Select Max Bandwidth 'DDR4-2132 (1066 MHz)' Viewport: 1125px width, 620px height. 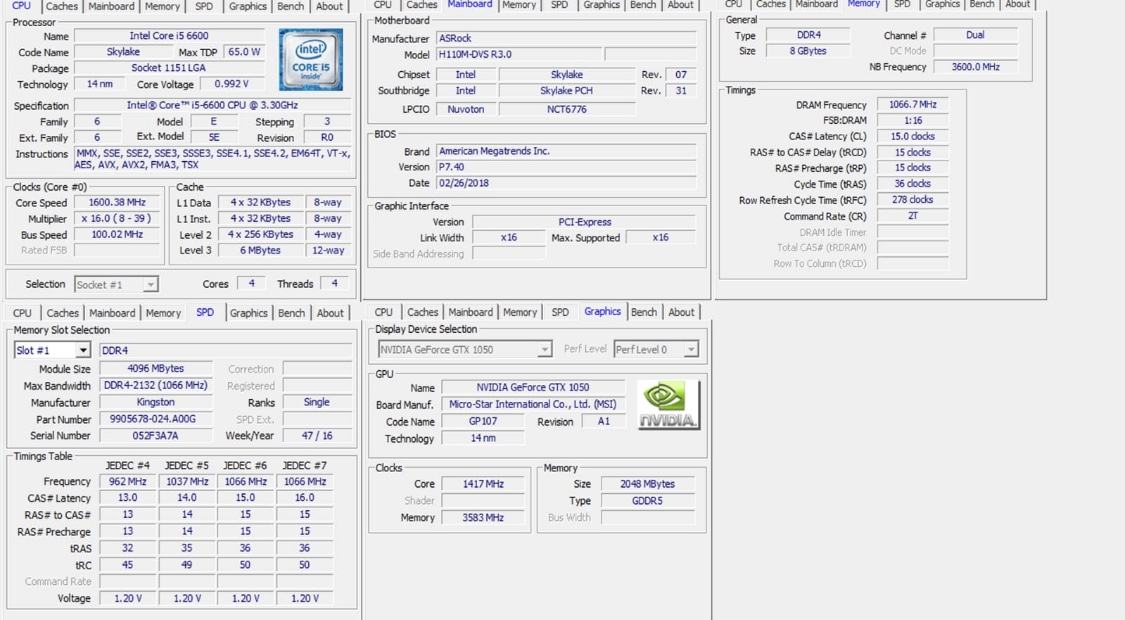156,385
